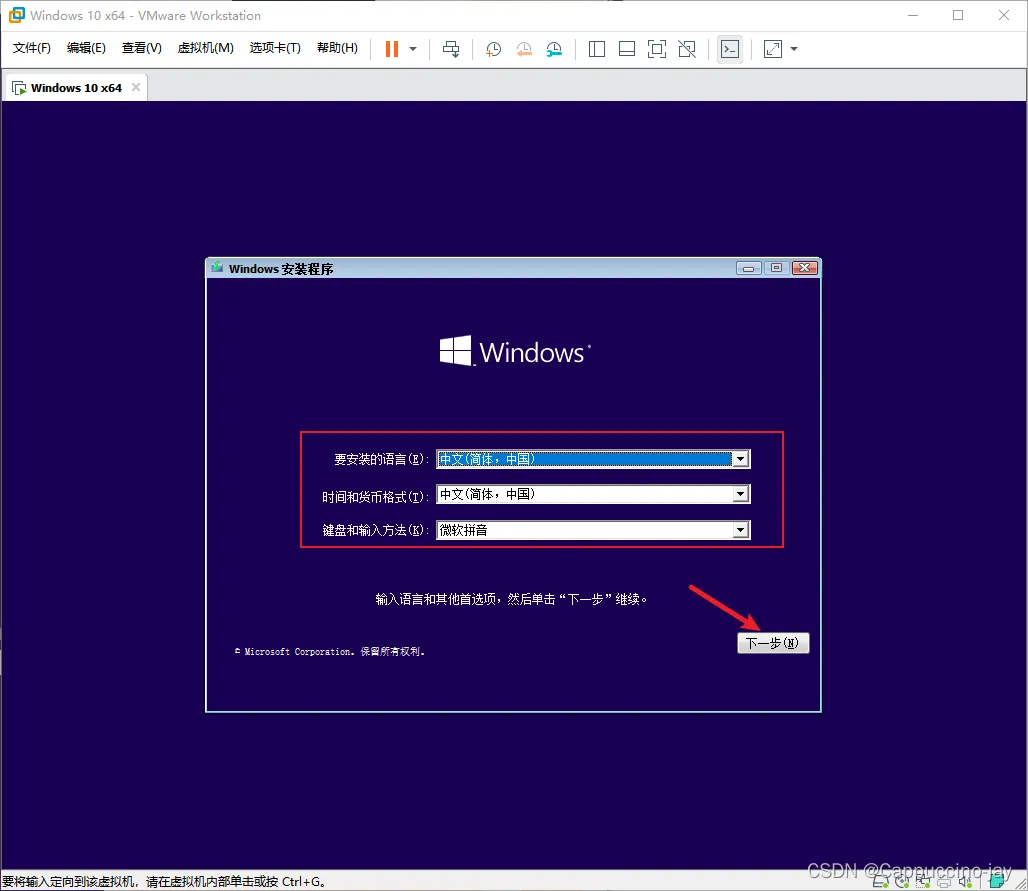Close the Windows 10 x64 tab
1028x891 pixels.
136,87
